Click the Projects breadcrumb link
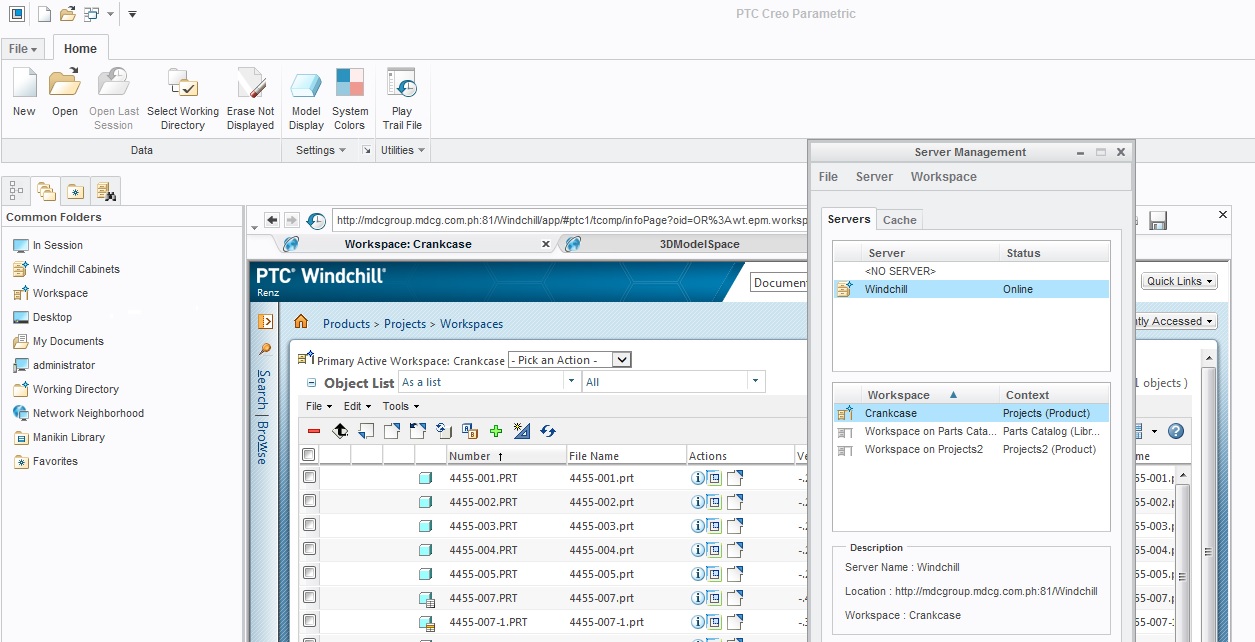The image size is (1255, 642). [405, 324]
